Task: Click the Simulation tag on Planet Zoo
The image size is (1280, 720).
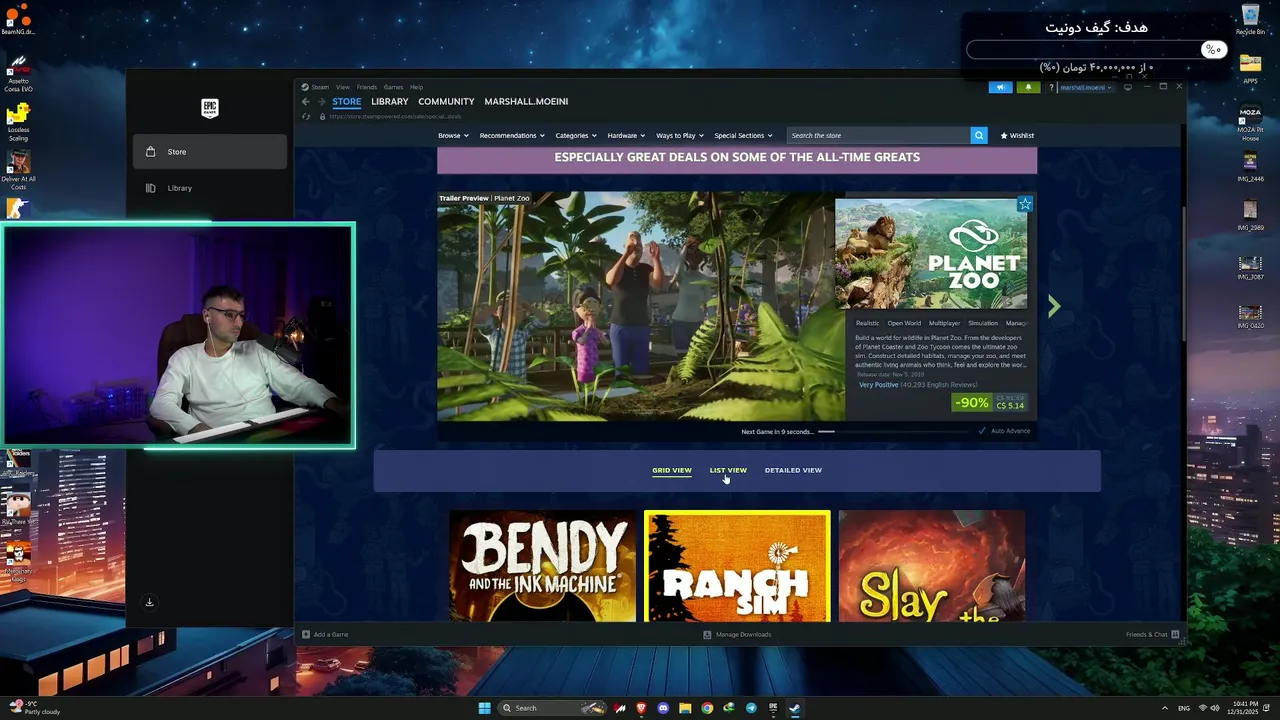Action: (983, 323)
